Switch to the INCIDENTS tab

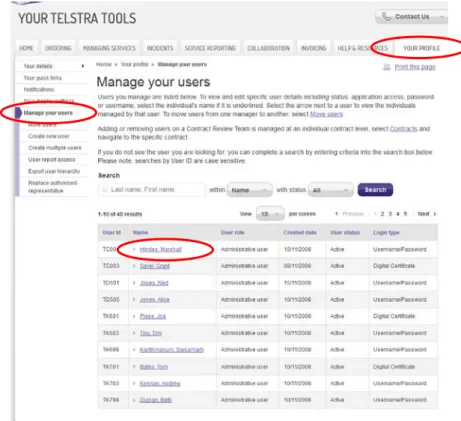tap(160, 48)
